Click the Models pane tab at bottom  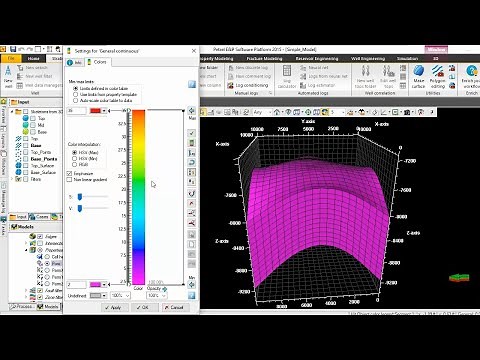click(x=48, y=307)
